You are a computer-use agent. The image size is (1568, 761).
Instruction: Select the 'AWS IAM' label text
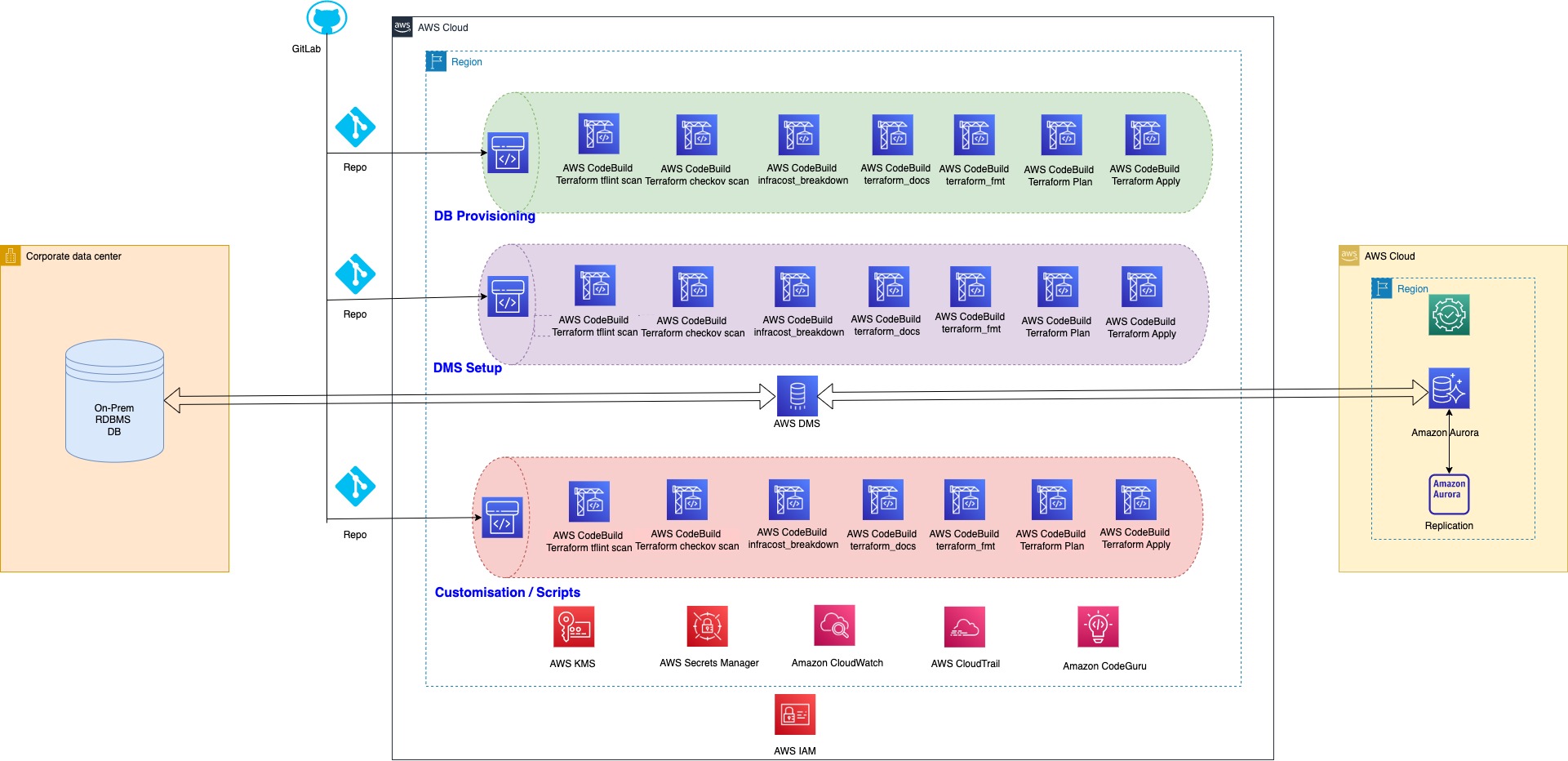point(795,751)
